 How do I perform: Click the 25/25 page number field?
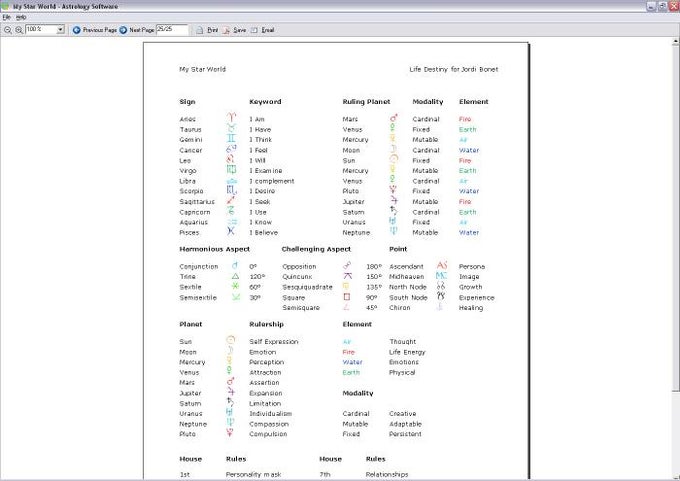click(x=172, y=29)
